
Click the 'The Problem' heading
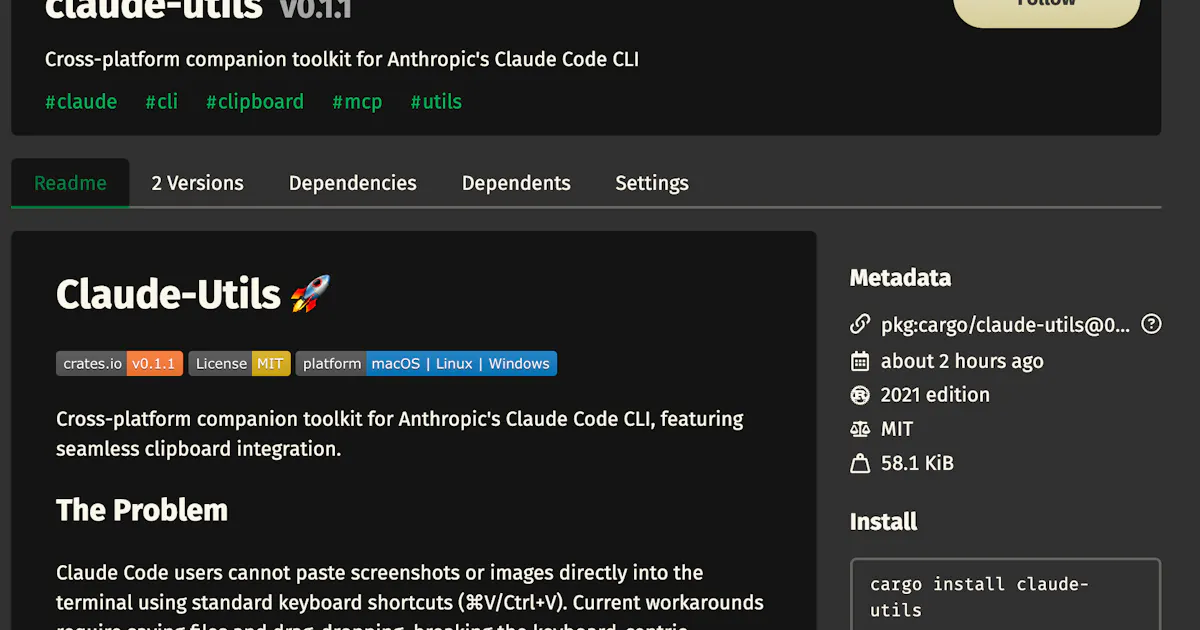click(142, 510)
